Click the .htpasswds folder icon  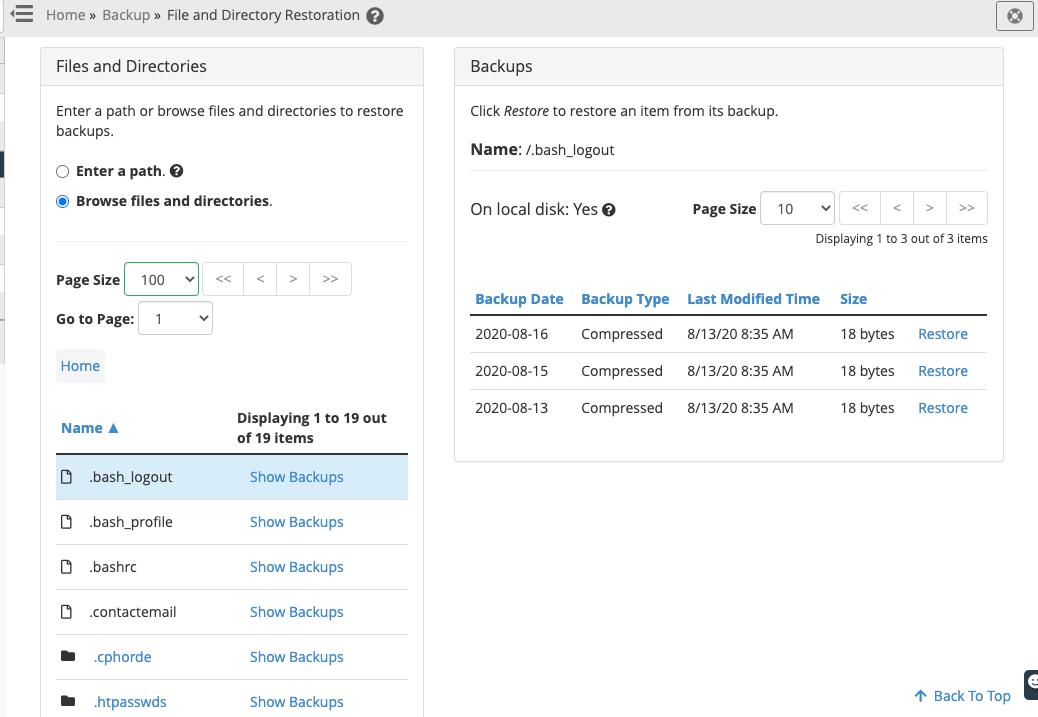pos(68,702)
